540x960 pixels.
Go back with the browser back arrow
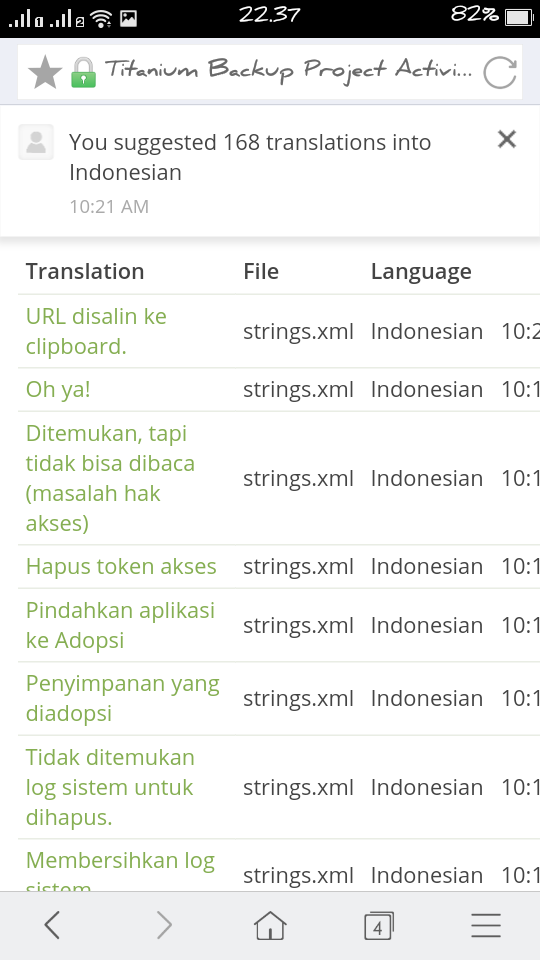tap(53, 924)
